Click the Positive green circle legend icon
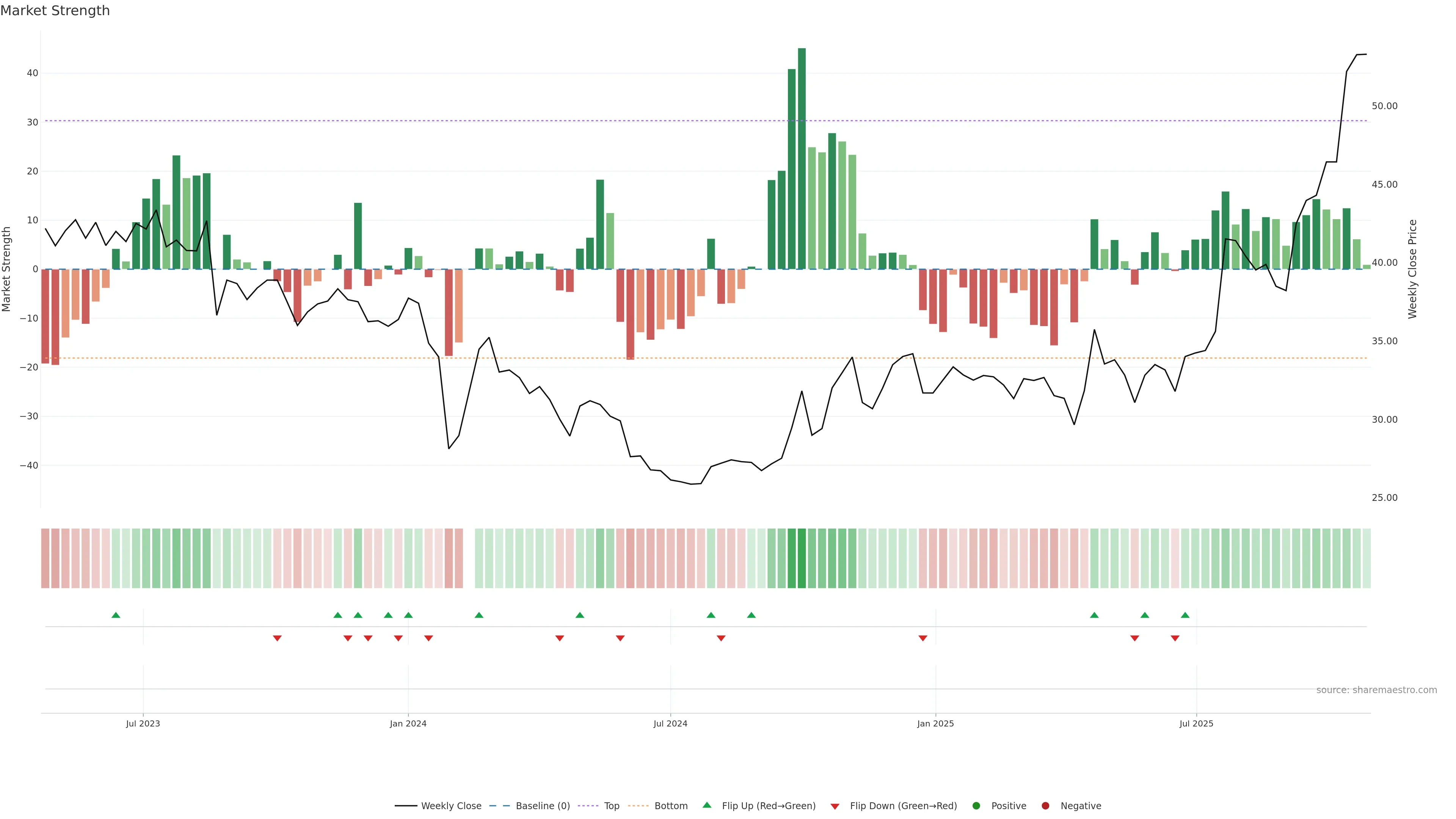Image resolution: width=1456 pixels, height=819 pixels. coord(976,806)
